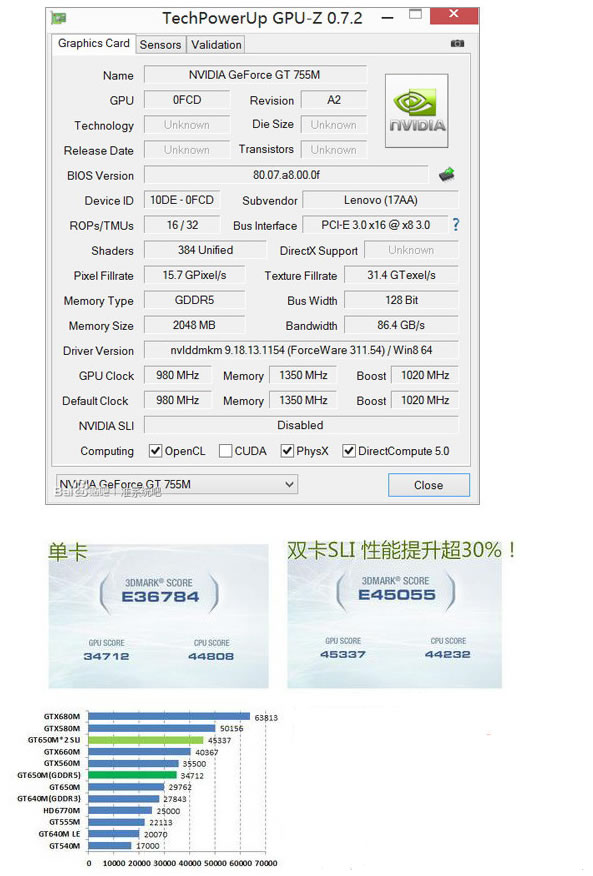The width and height of the screenshot is (593, 876).
Task: Close GPU-Z with the red X
Action: tap(454, 15)
